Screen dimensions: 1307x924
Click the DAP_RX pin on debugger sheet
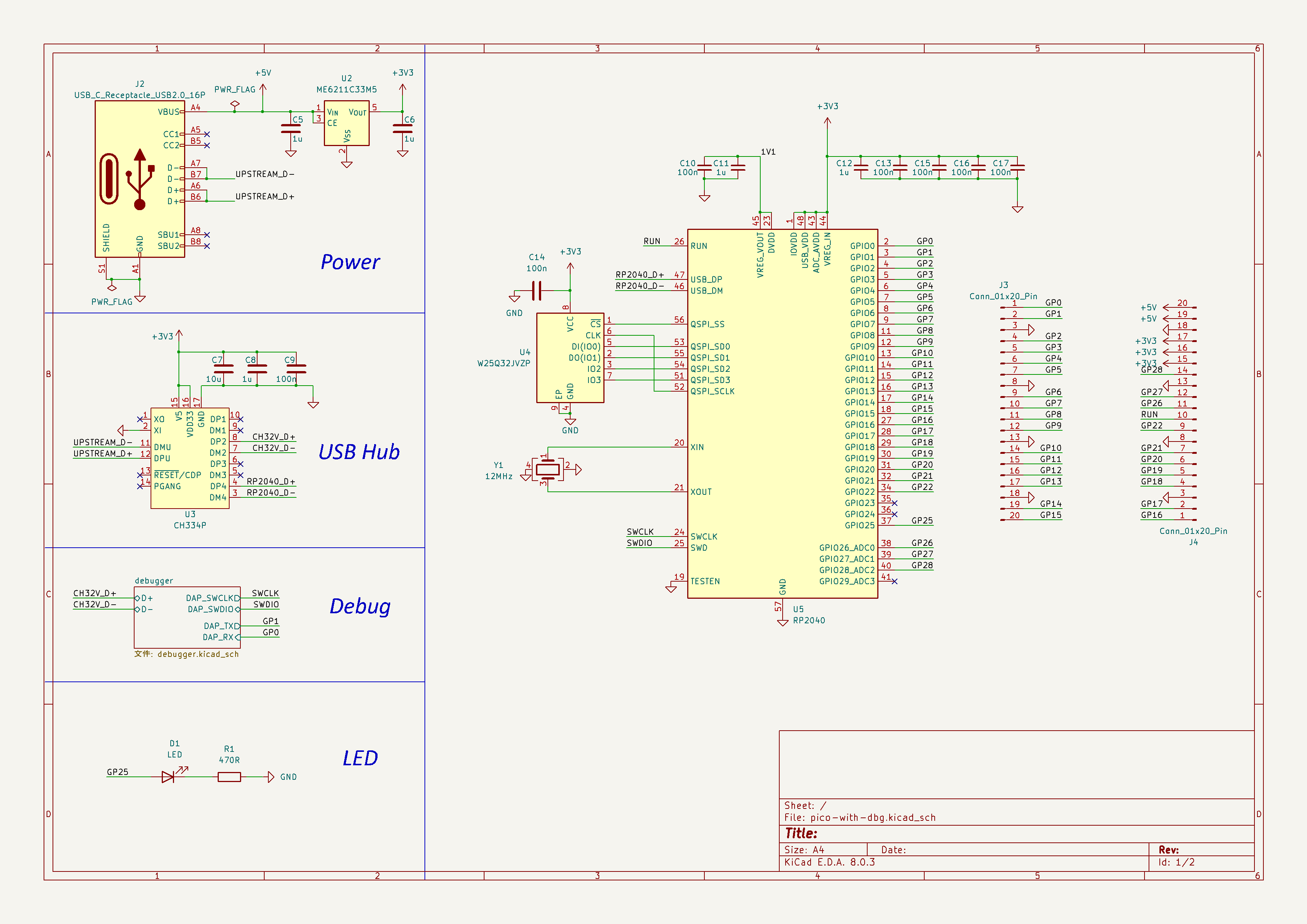tap(221, 637)
